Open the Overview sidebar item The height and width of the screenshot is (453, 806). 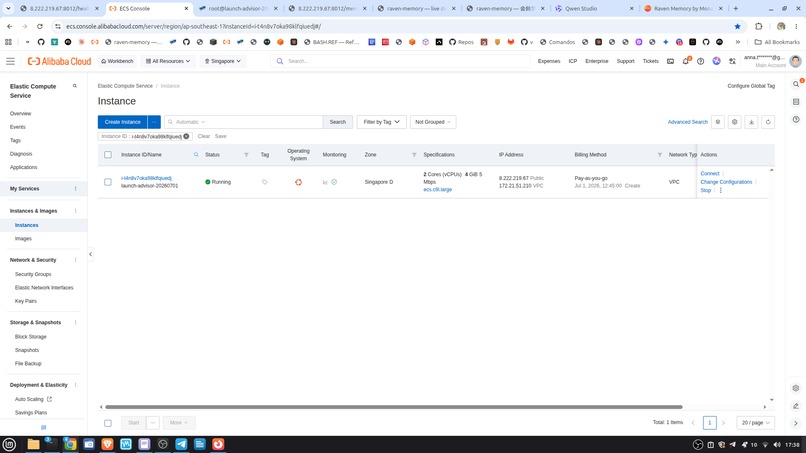tap(21, 114)
